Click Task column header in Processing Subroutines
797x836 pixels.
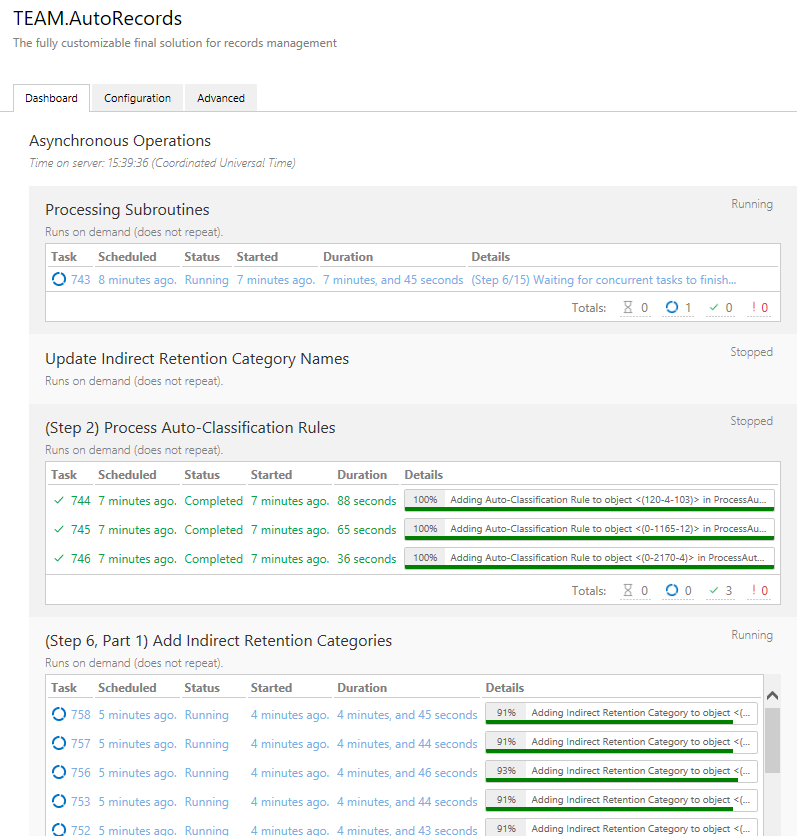[x=64, y=256]
